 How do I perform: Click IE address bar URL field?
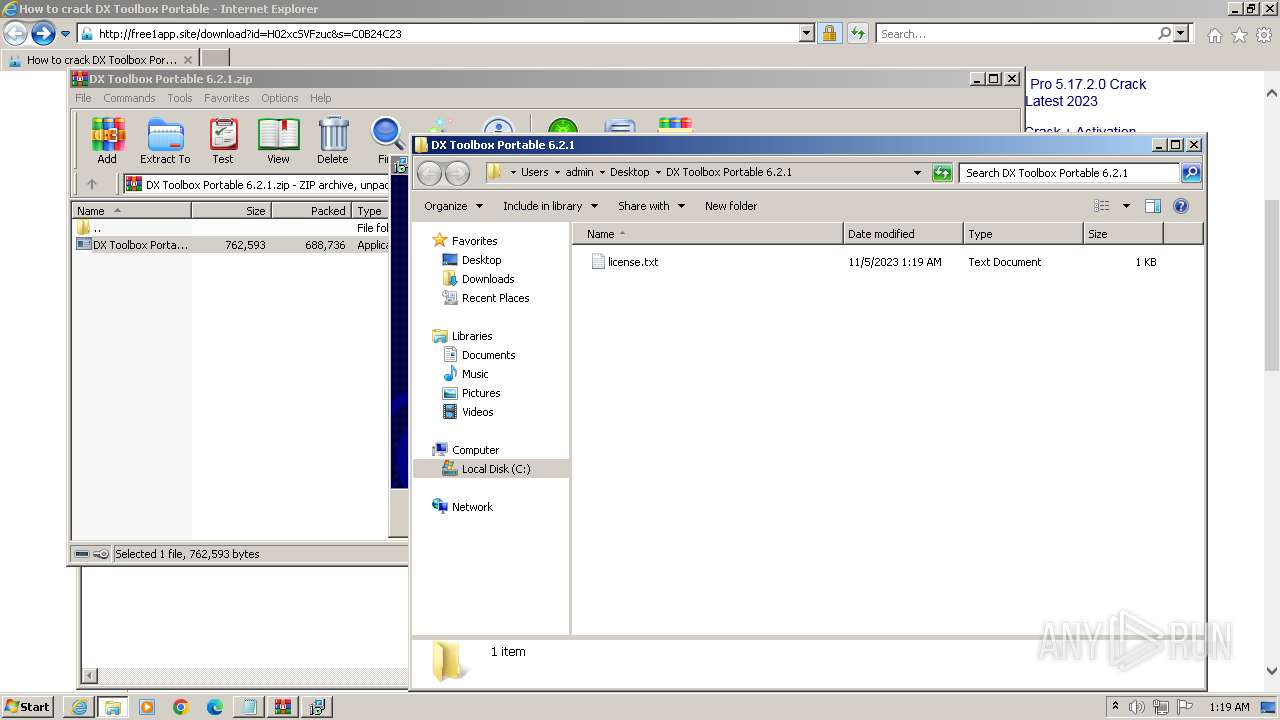click(x=447, y=33)
